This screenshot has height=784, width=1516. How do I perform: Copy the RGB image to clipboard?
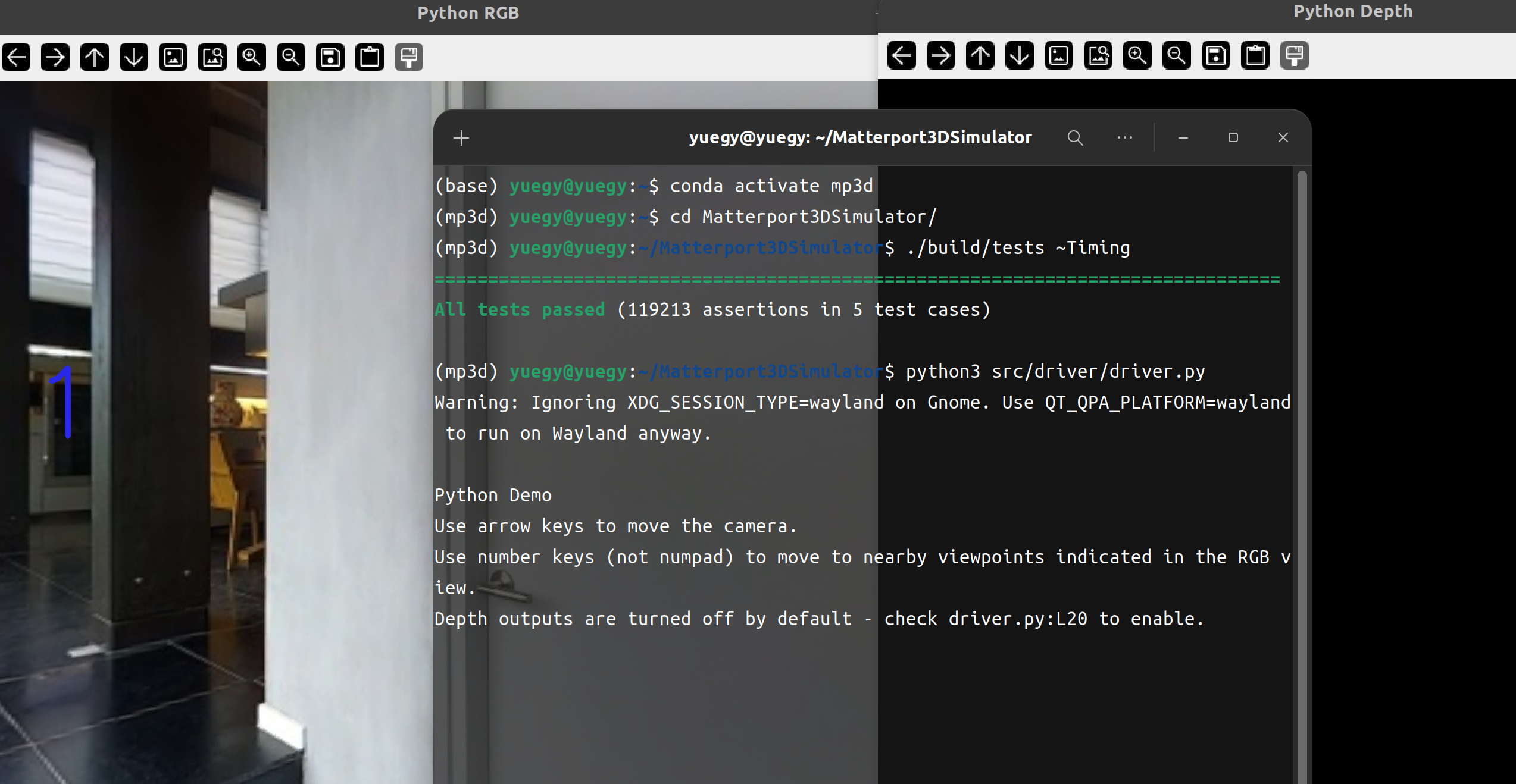pos(370,57)
